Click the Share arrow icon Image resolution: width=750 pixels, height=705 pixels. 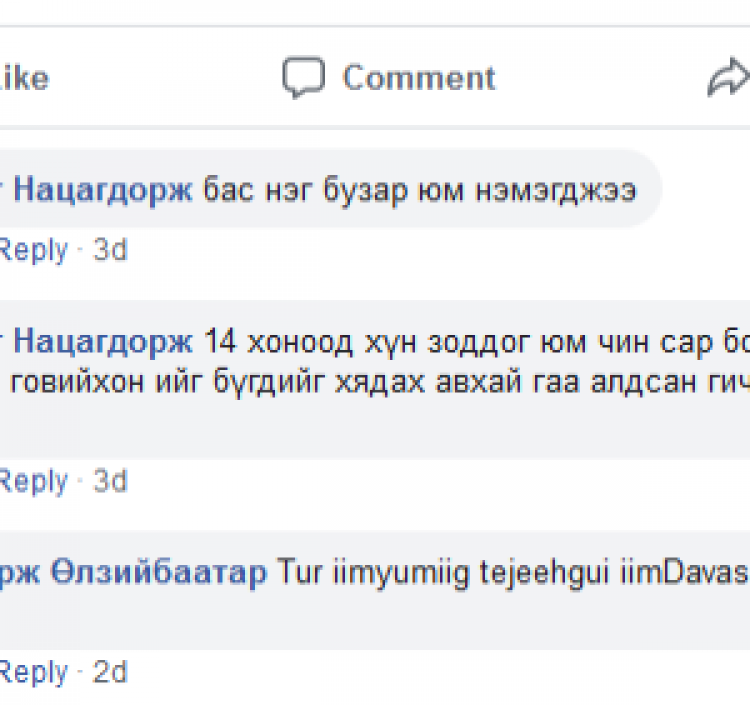pyautogui.click(x=728, y=77)
